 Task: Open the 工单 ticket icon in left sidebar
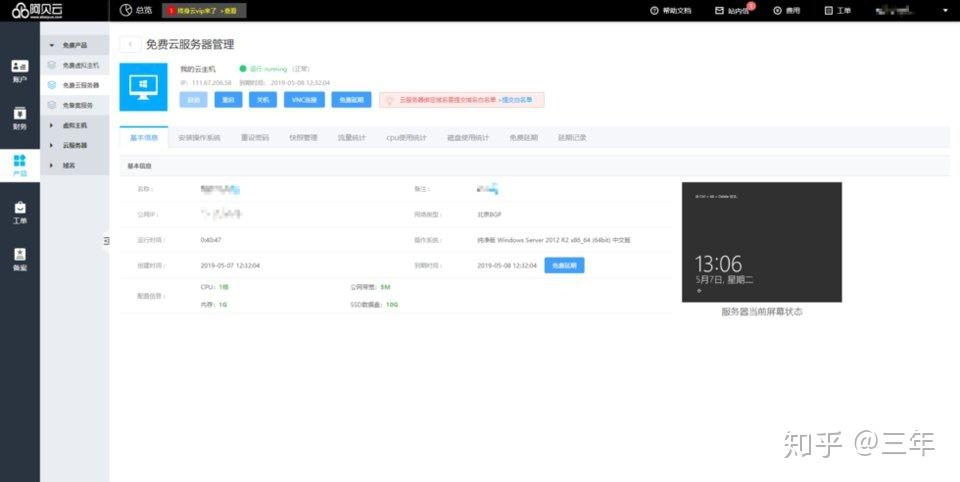pyautogui.click(x=19, y=213)
